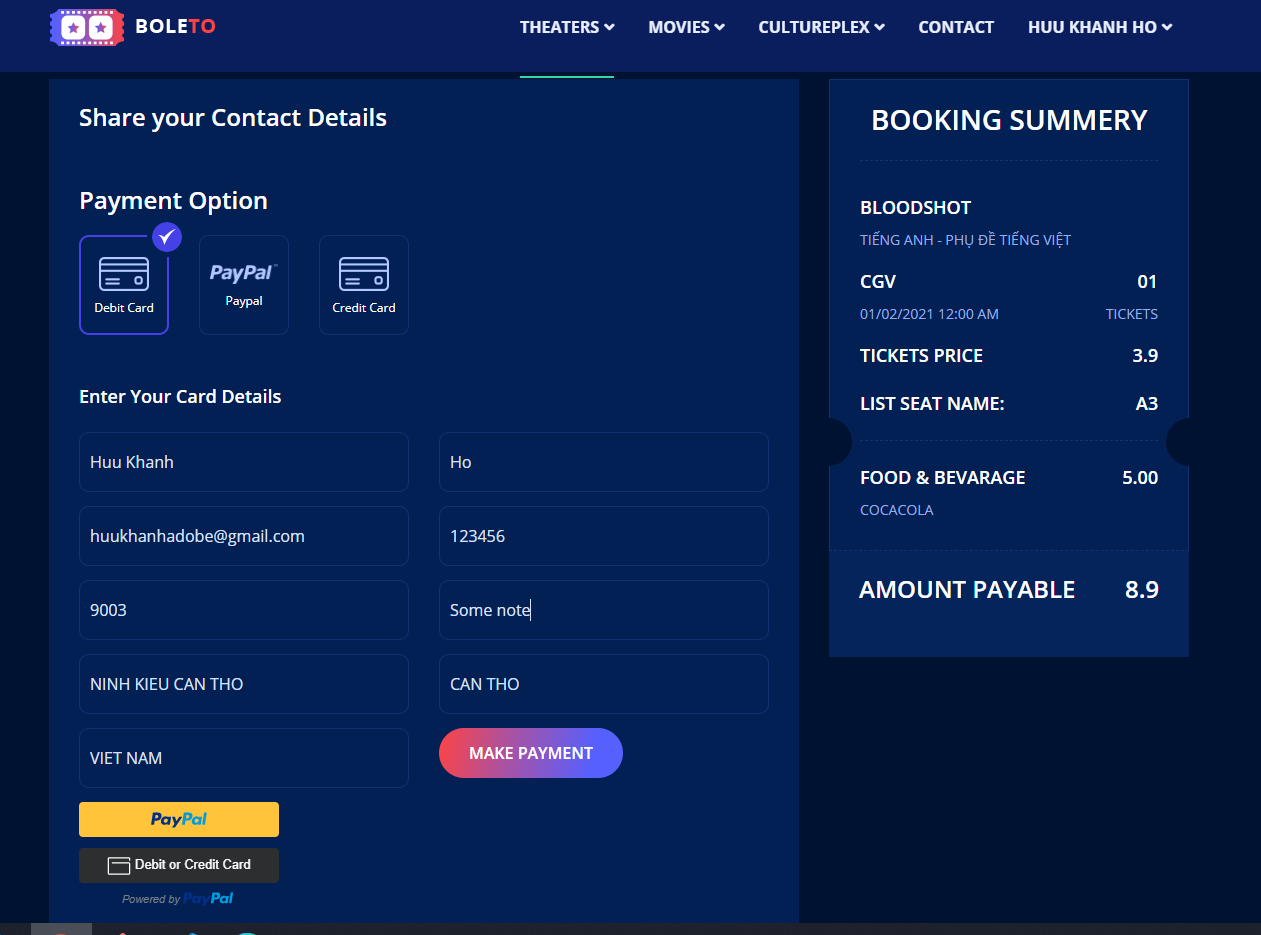Click the first name field containing Huu Khanh
The image size is (1261, 935).
(x=244, y=462)
